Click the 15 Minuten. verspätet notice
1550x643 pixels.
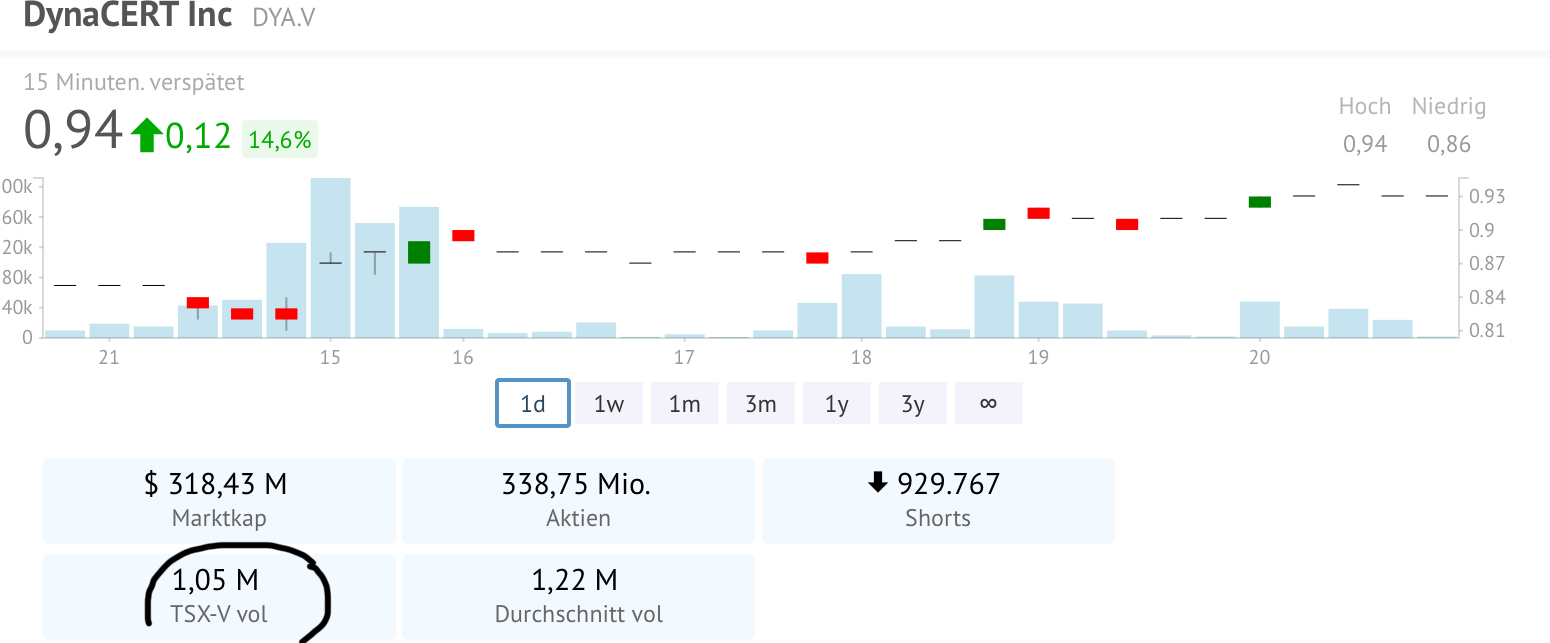tap(134, 82)
